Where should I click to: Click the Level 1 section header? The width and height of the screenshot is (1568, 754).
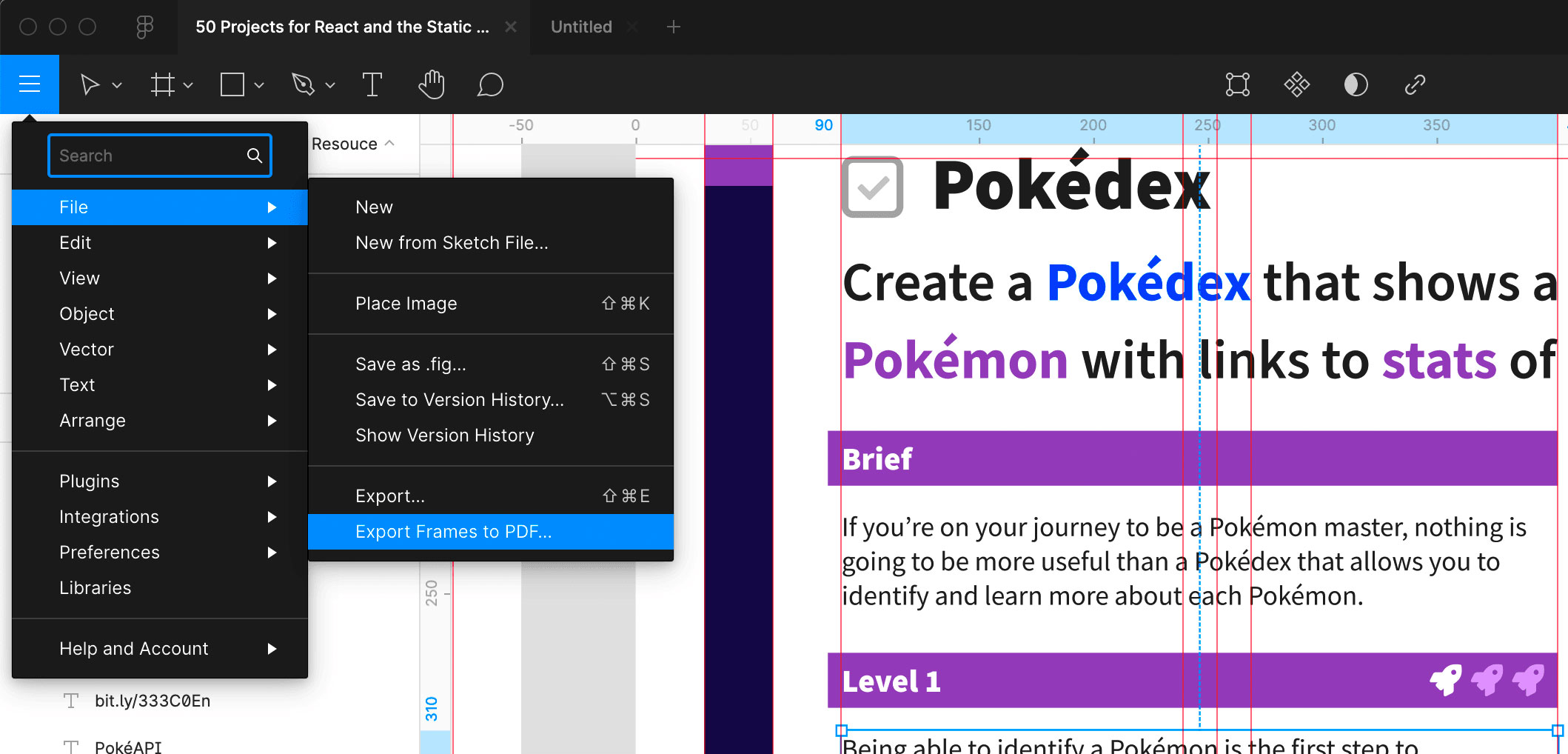coord(1193,681)
